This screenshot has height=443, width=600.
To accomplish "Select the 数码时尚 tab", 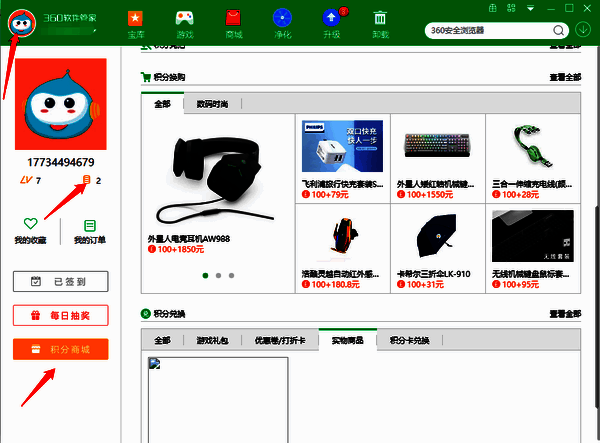I will 212,104.
